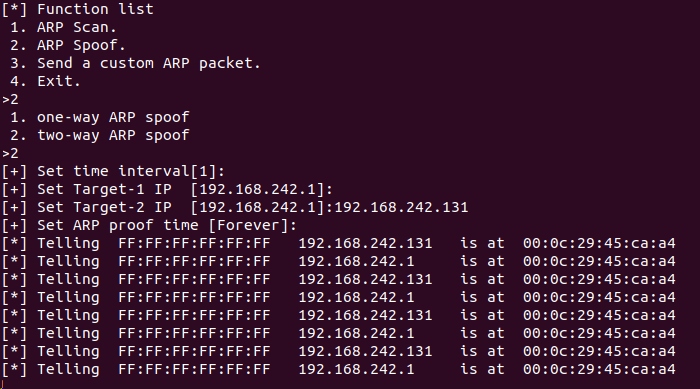Select the ARP Scan menu line
This screenshot has height=389, width=700.
(63, 27)
